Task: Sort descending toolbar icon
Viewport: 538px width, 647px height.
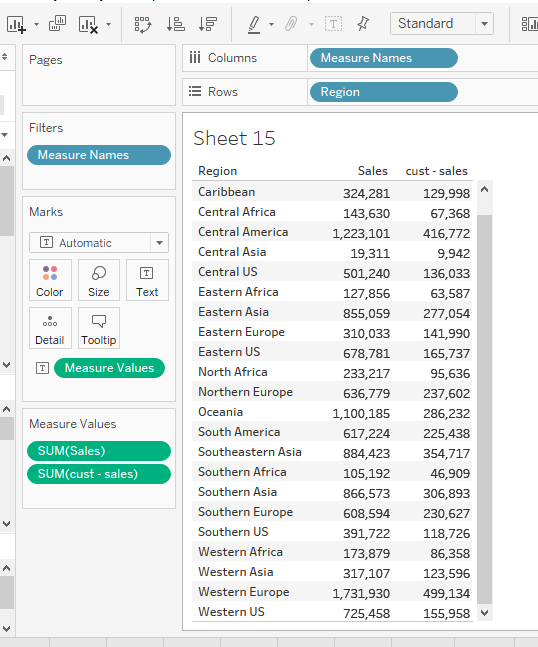Action: [208, 24]
